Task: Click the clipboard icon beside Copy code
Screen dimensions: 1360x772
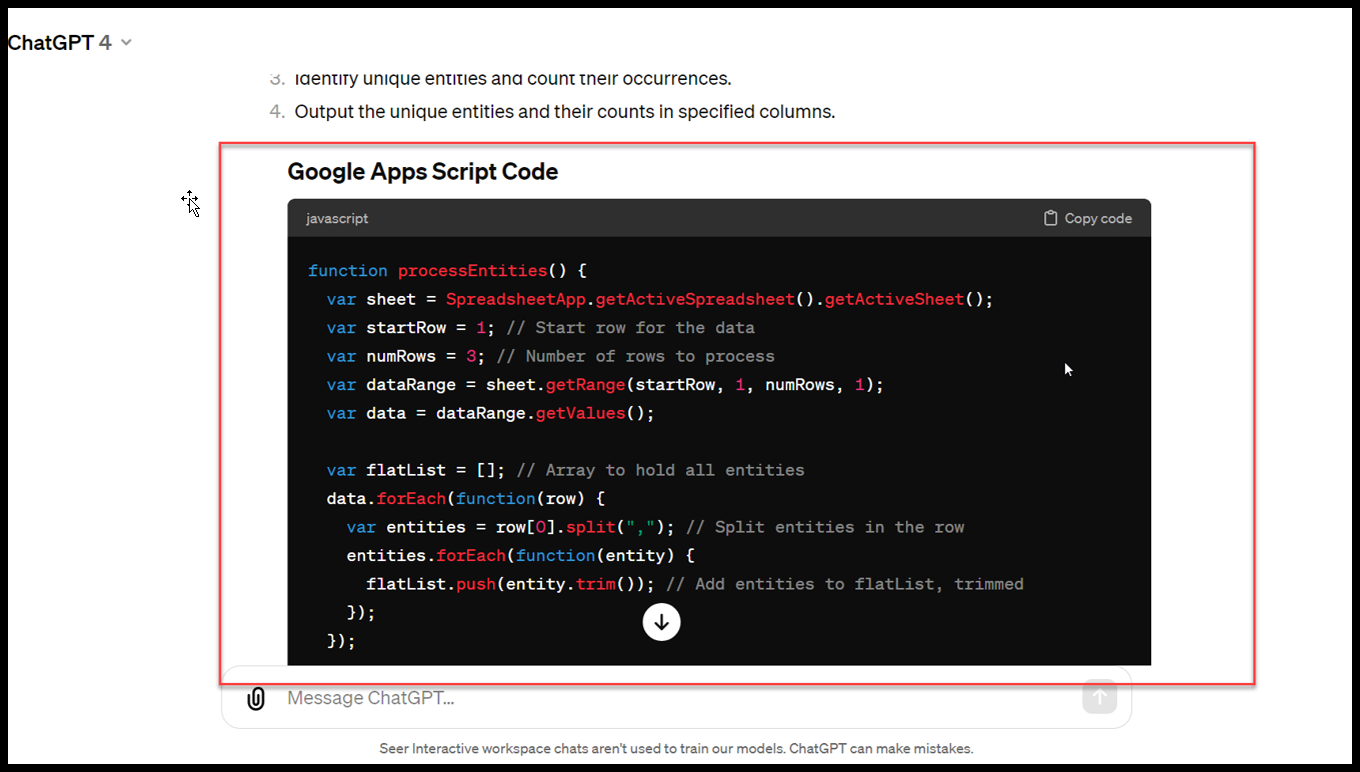Action: coord(1050,218)
